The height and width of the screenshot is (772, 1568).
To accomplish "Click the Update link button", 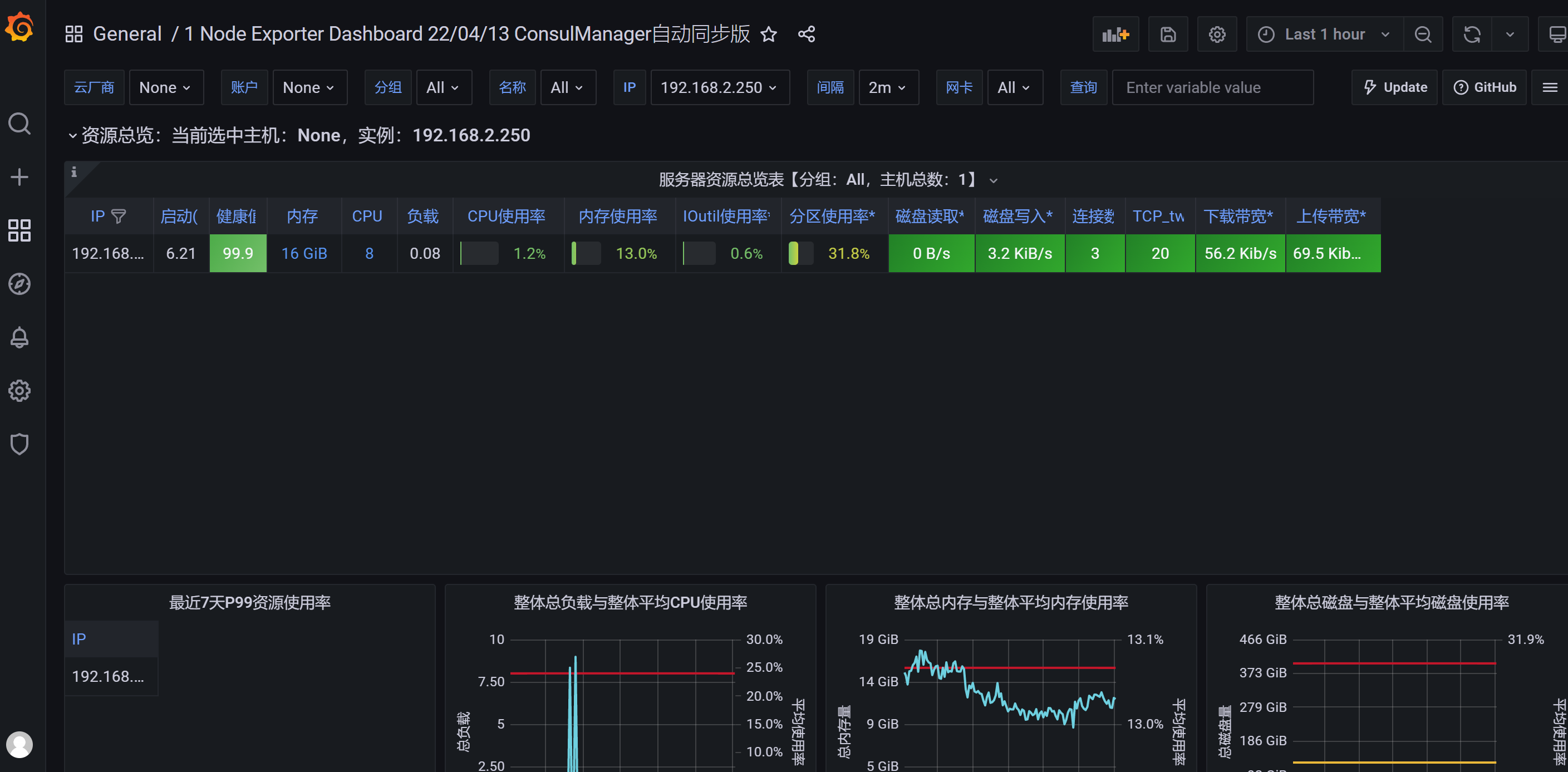I will [1394, 88].
